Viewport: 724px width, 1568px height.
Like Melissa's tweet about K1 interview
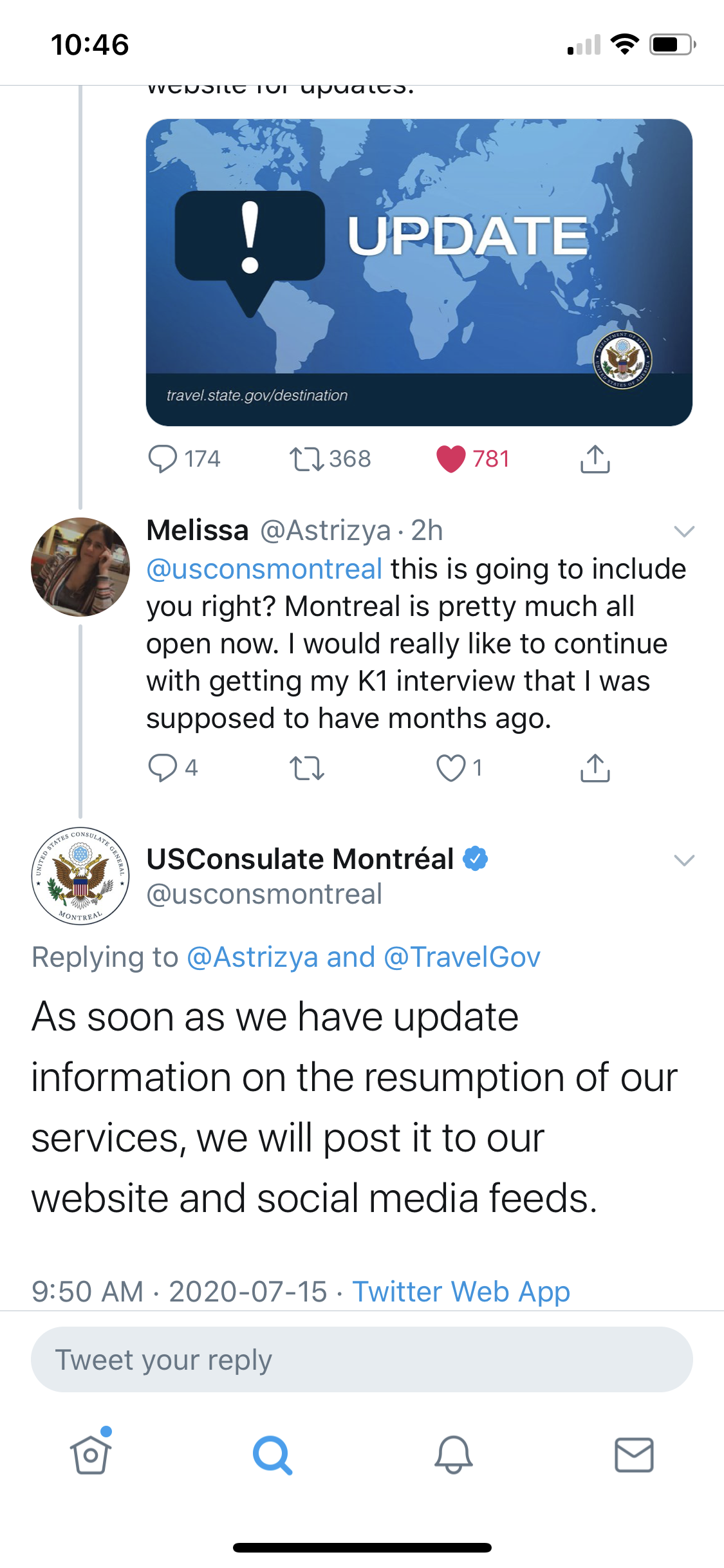tap(459, 768)
